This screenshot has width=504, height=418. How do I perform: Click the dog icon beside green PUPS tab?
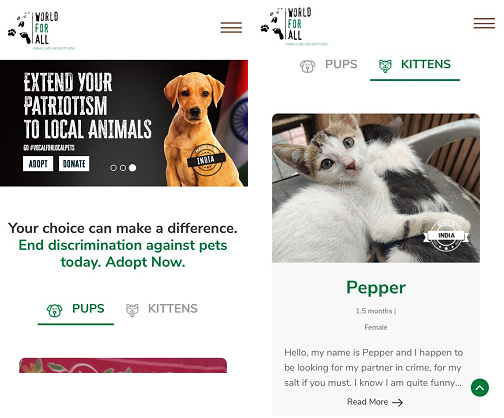pos(54,310)
